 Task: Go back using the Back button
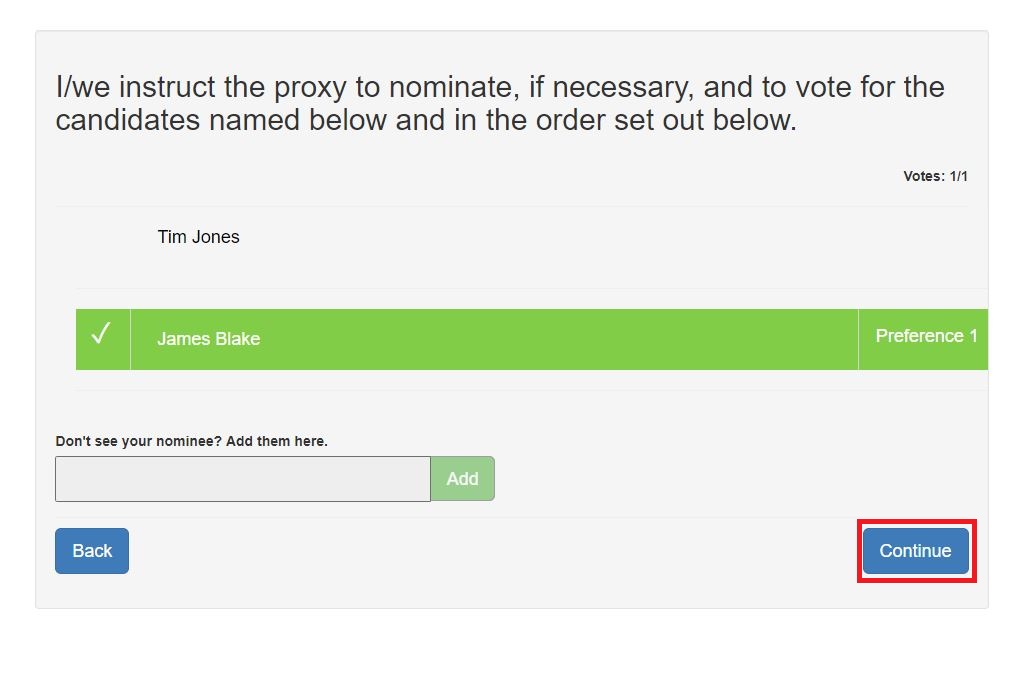(92, 551)
